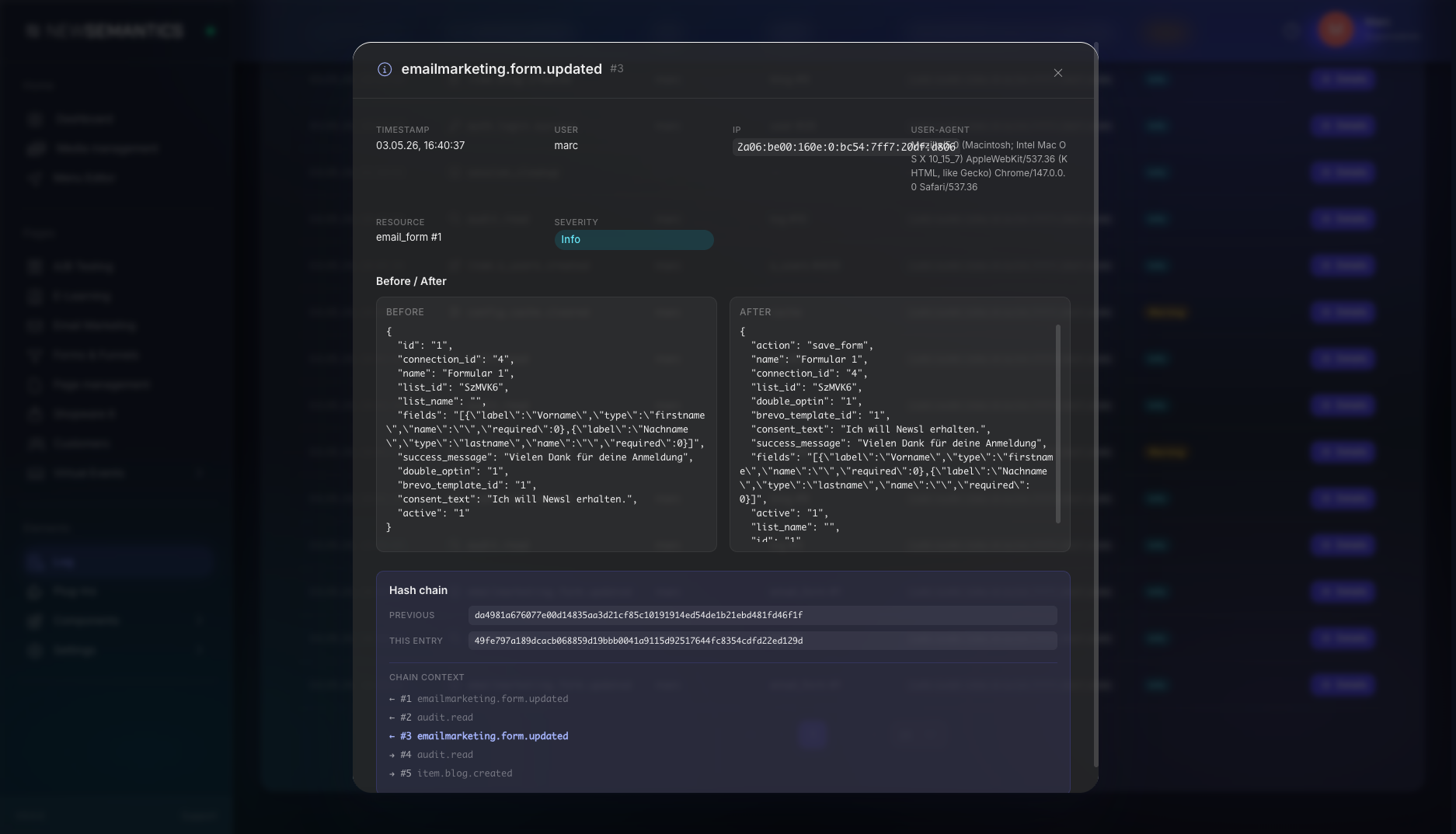Click the "brevo_template_id": "1" line in AFTER
1456x834 pixels.
click(820, 415)
